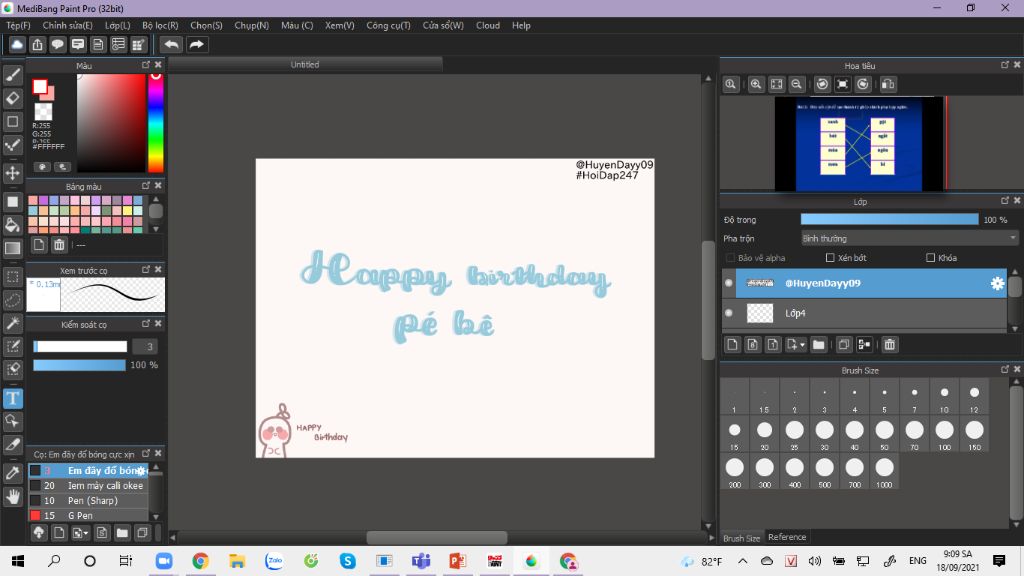Open the Tệp(F) menu
Screen dimensions: 1024x576
(x=18, y=25)
